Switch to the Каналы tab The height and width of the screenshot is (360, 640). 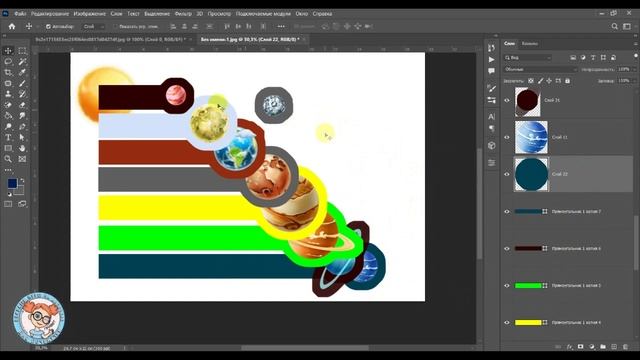[x=530, y=44]
